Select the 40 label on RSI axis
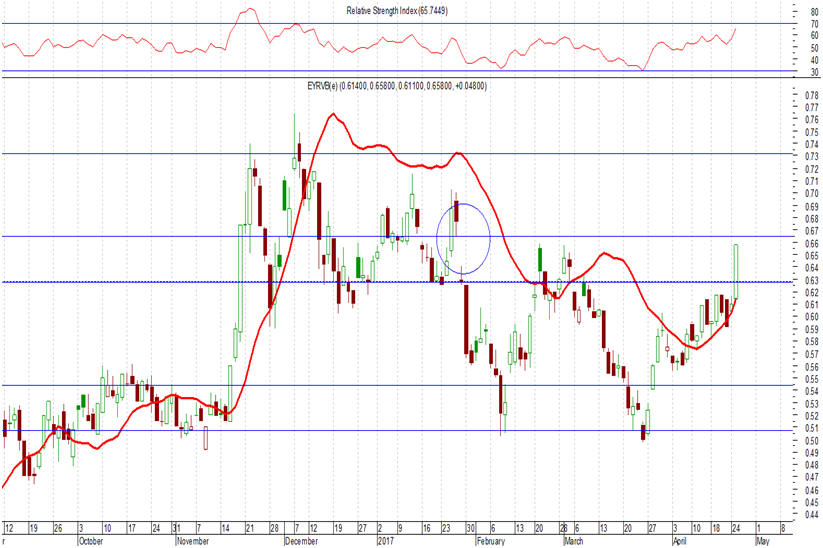The height and width of the screenshot is (548, 823). (x=814, y=60)
